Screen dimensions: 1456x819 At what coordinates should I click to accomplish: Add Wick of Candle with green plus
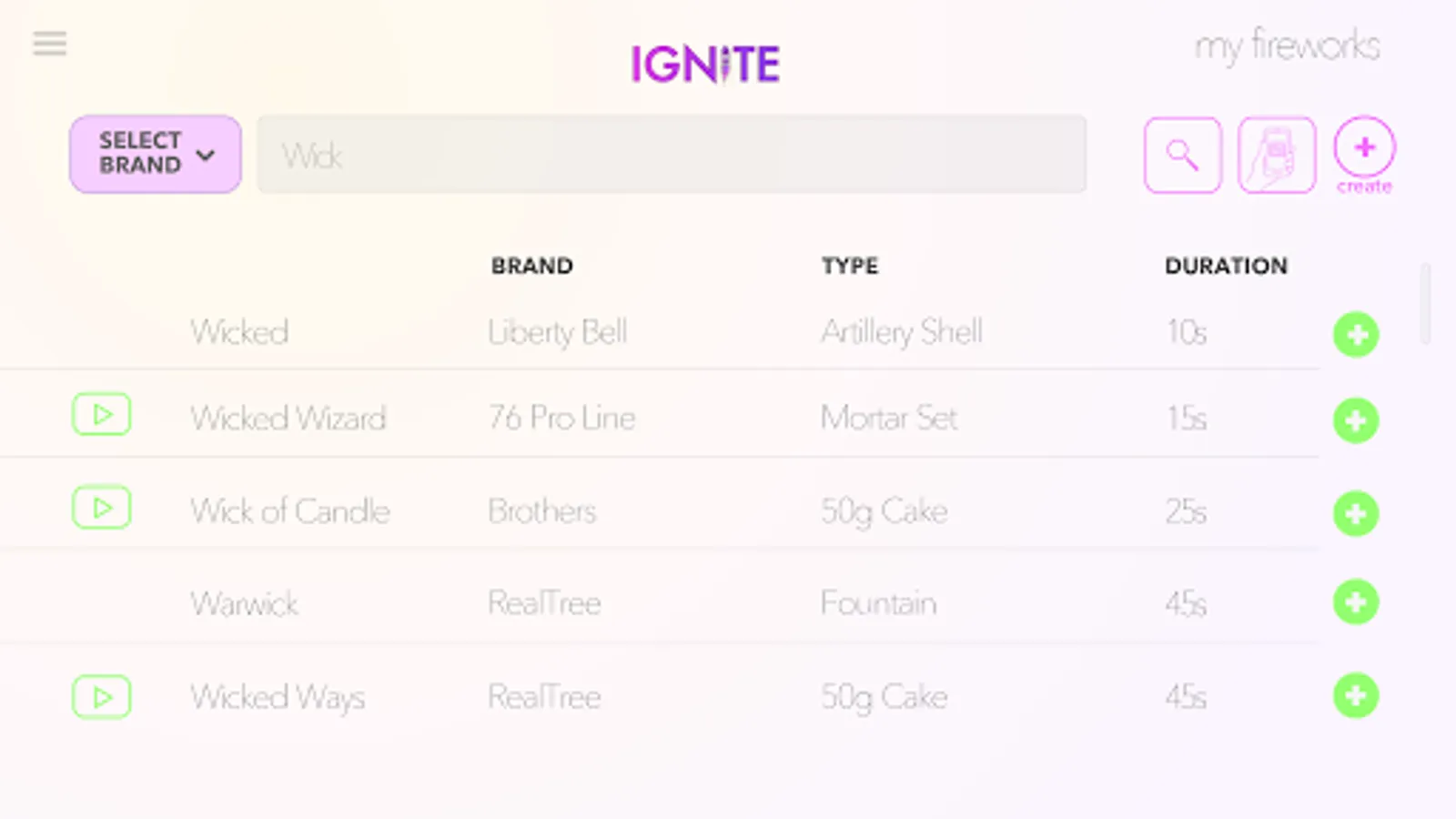click(1356, 513)
